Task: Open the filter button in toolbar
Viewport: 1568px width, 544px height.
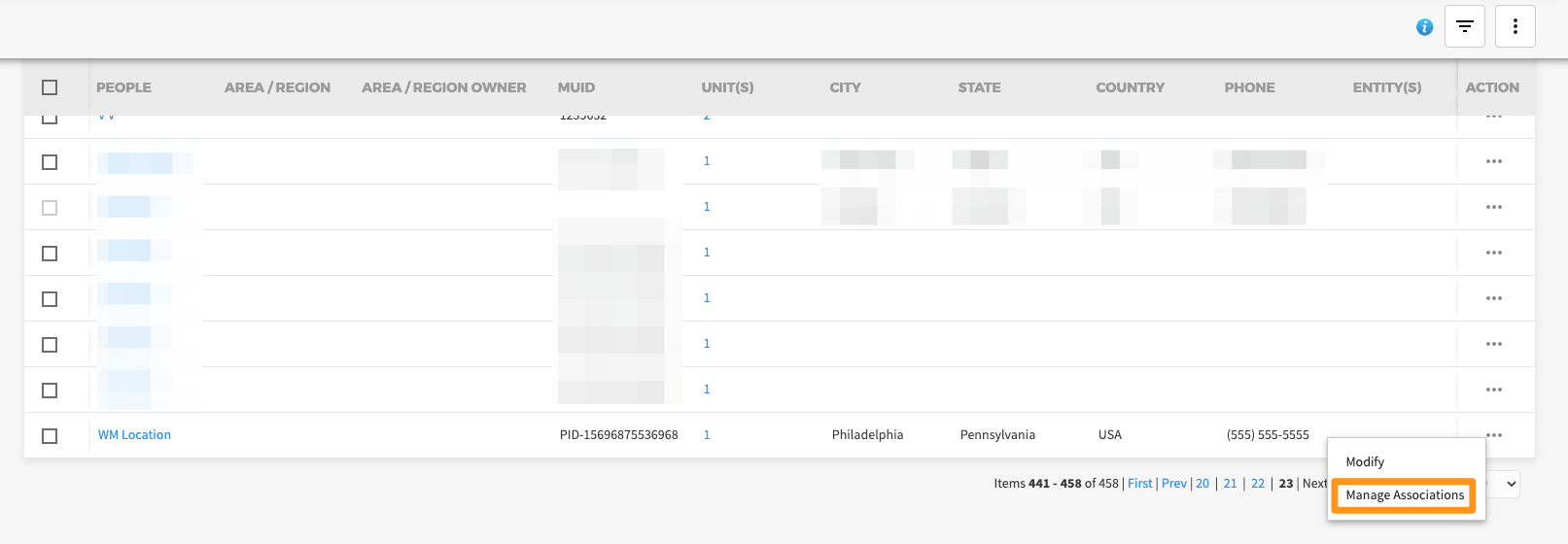Action: point(1465,26)
